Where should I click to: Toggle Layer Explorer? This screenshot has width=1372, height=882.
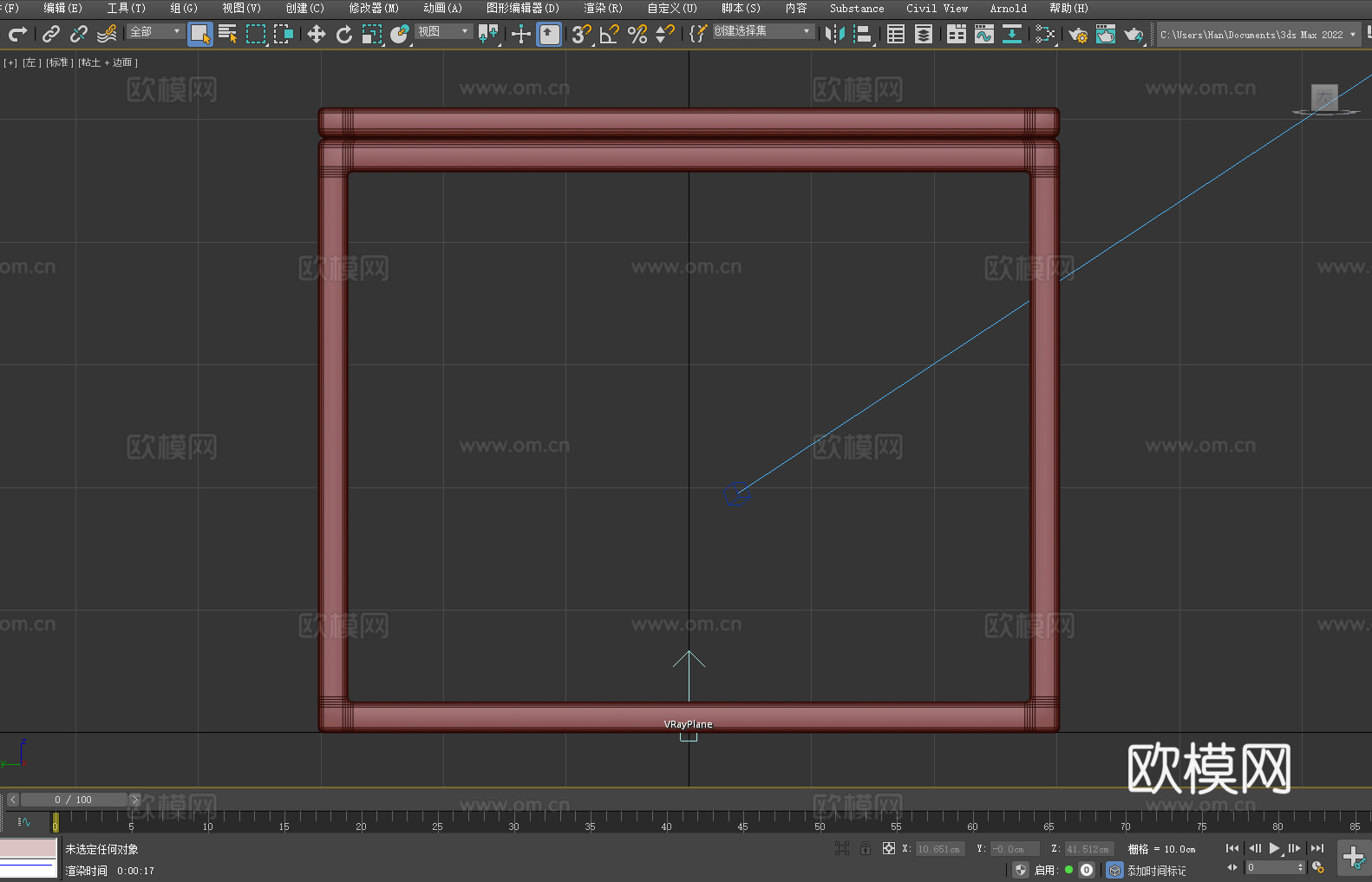(x=924, y=34)
